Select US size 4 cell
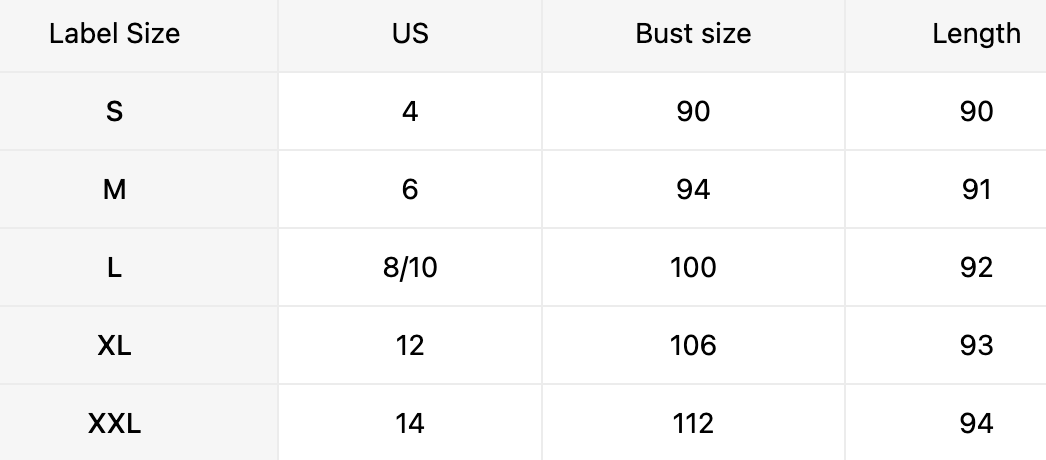This screenshot has height=460, width=1046. coord(410,111)
